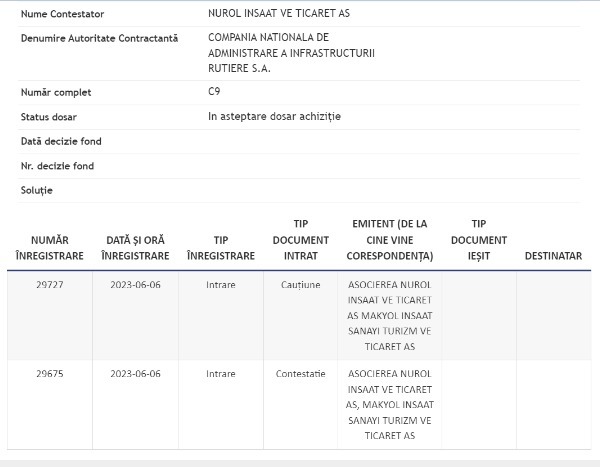The width and height of the screenshot is (600, 467).
Task: Select date 2023-06-06 in row 29727
Action: click(135, 285)
